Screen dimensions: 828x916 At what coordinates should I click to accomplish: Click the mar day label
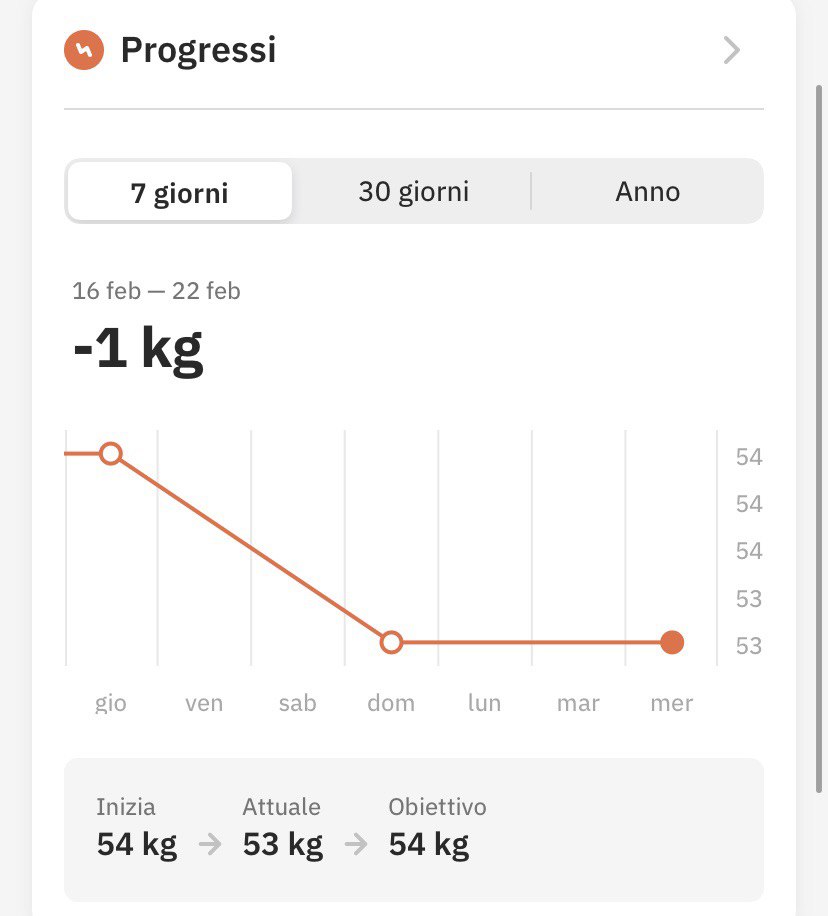578,703
